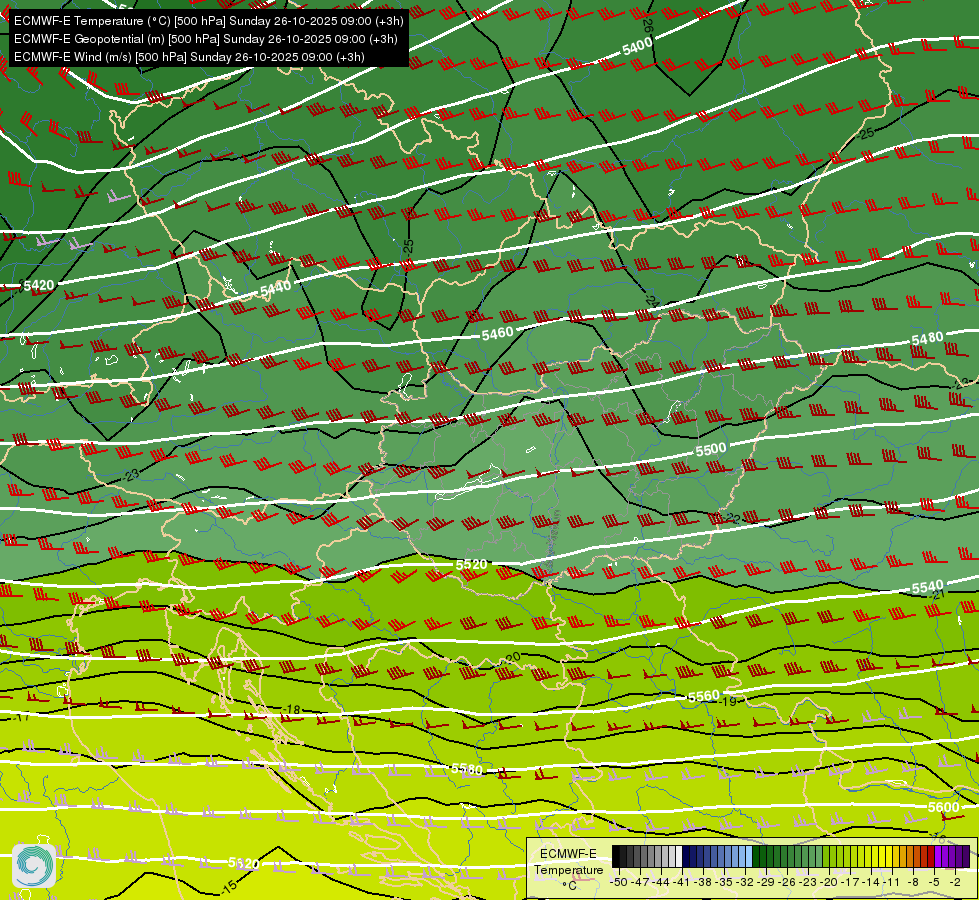Click the 5440 geopotential contour label
The height and width of the screenshot is (900, 979).
click(275, 288)
